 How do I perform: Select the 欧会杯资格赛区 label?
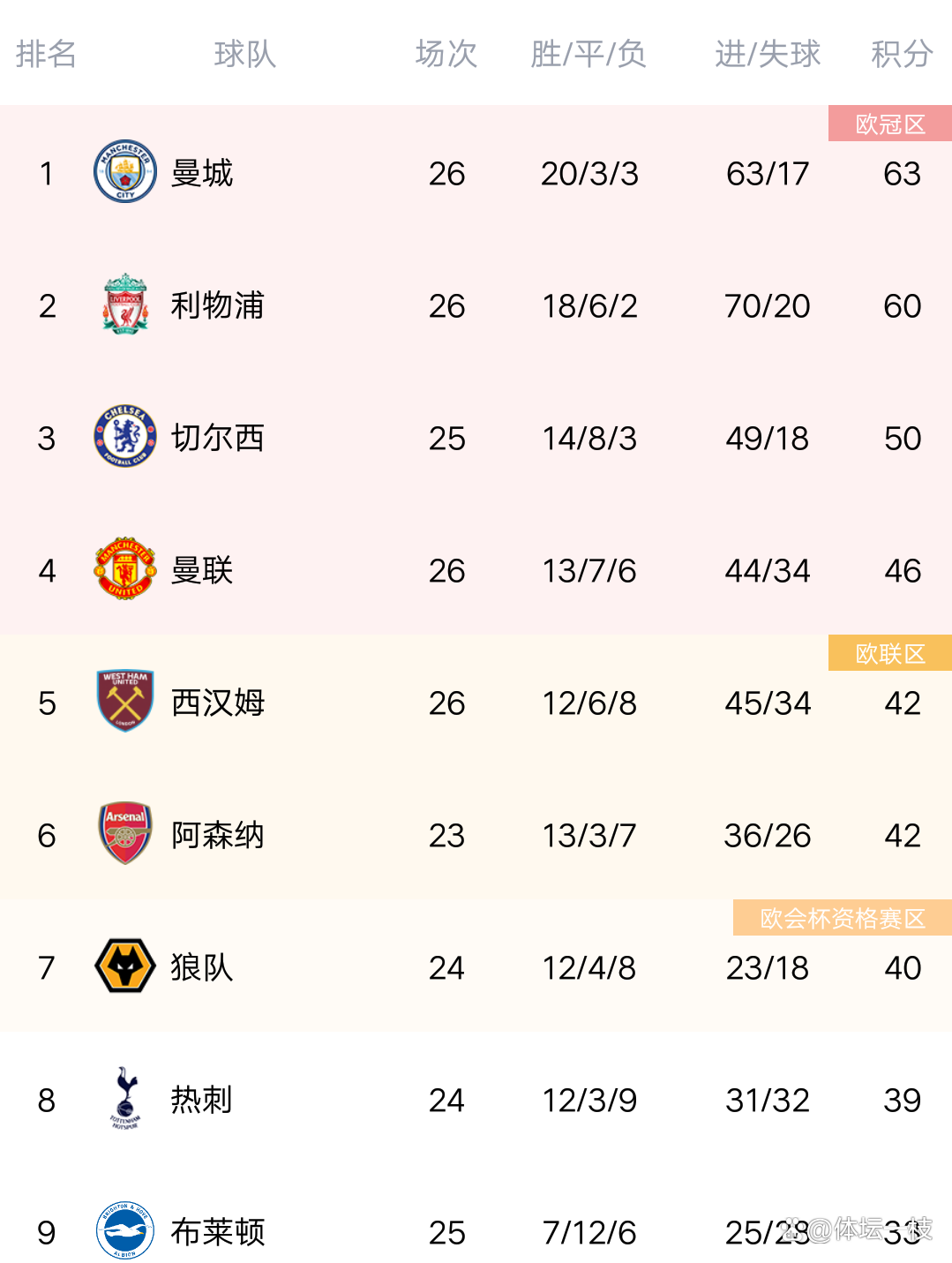coord(843,919)
